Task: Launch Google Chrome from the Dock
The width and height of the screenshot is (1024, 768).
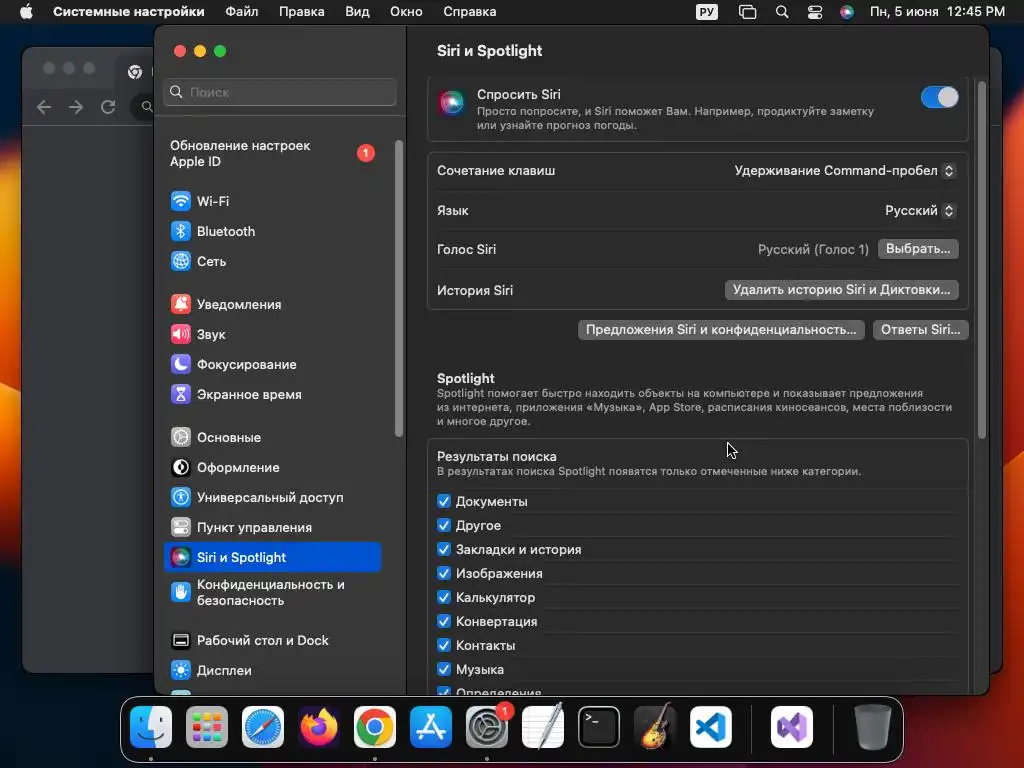Action: coord(375,727)
